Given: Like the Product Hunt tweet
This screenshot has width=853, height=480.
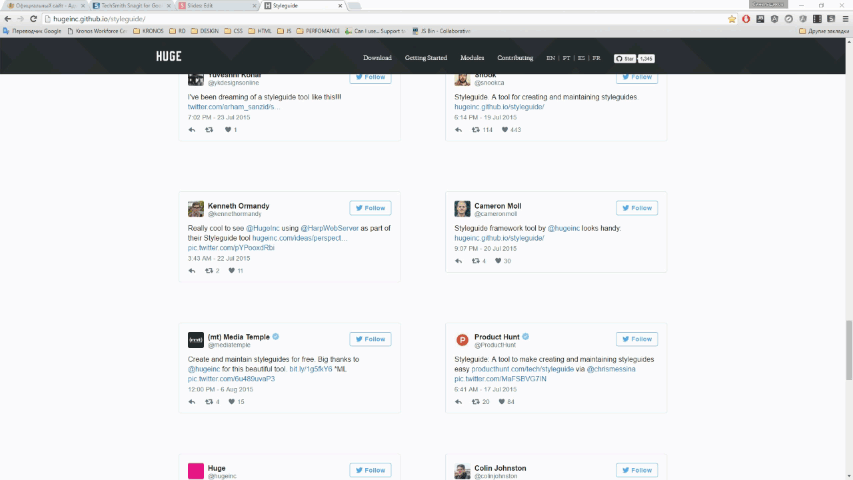Looking at the screenshot, I should (502, 402).
